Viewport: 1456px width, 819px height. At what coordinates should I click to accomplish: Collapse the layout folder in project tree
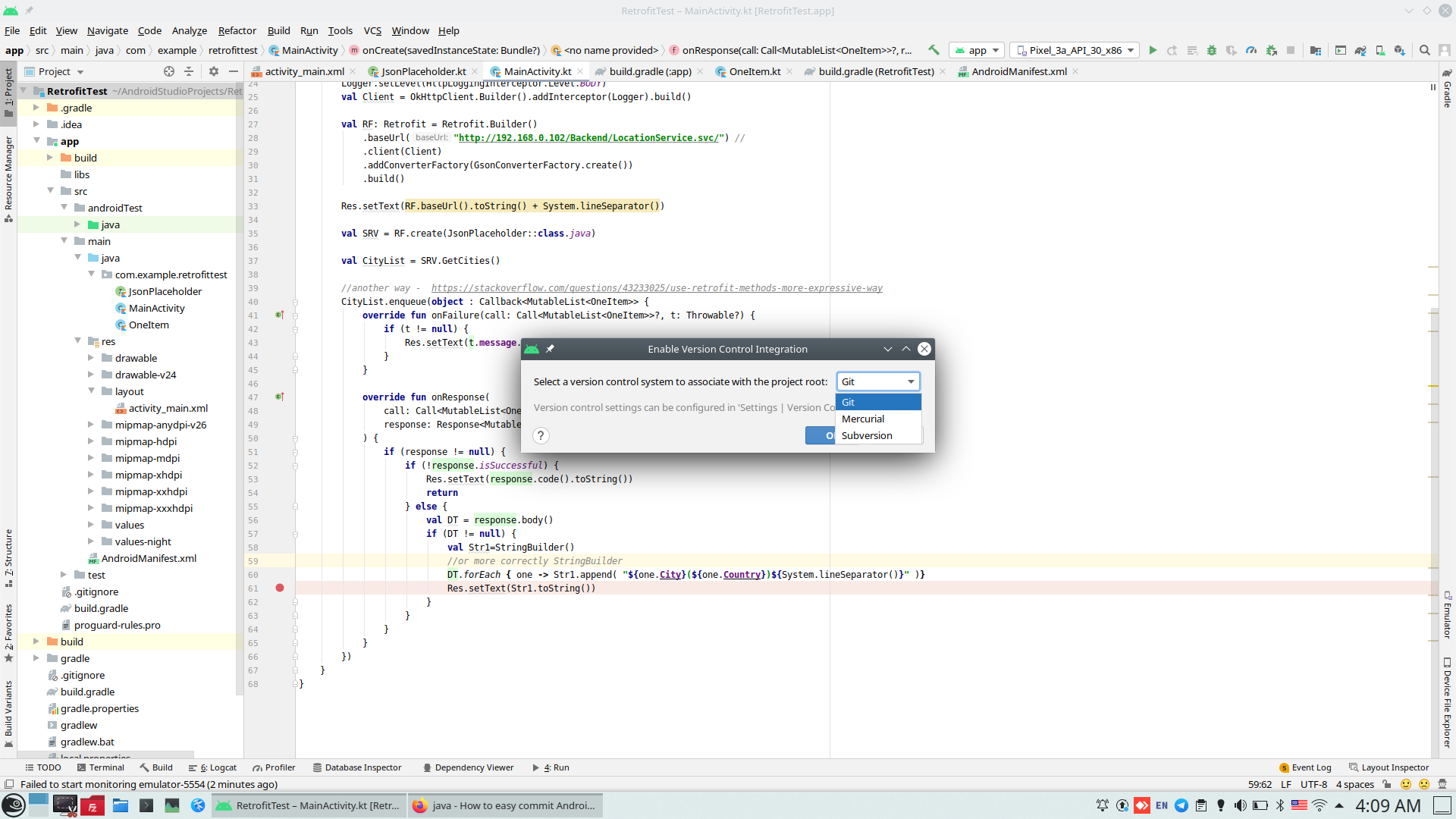tap(92, 391)
